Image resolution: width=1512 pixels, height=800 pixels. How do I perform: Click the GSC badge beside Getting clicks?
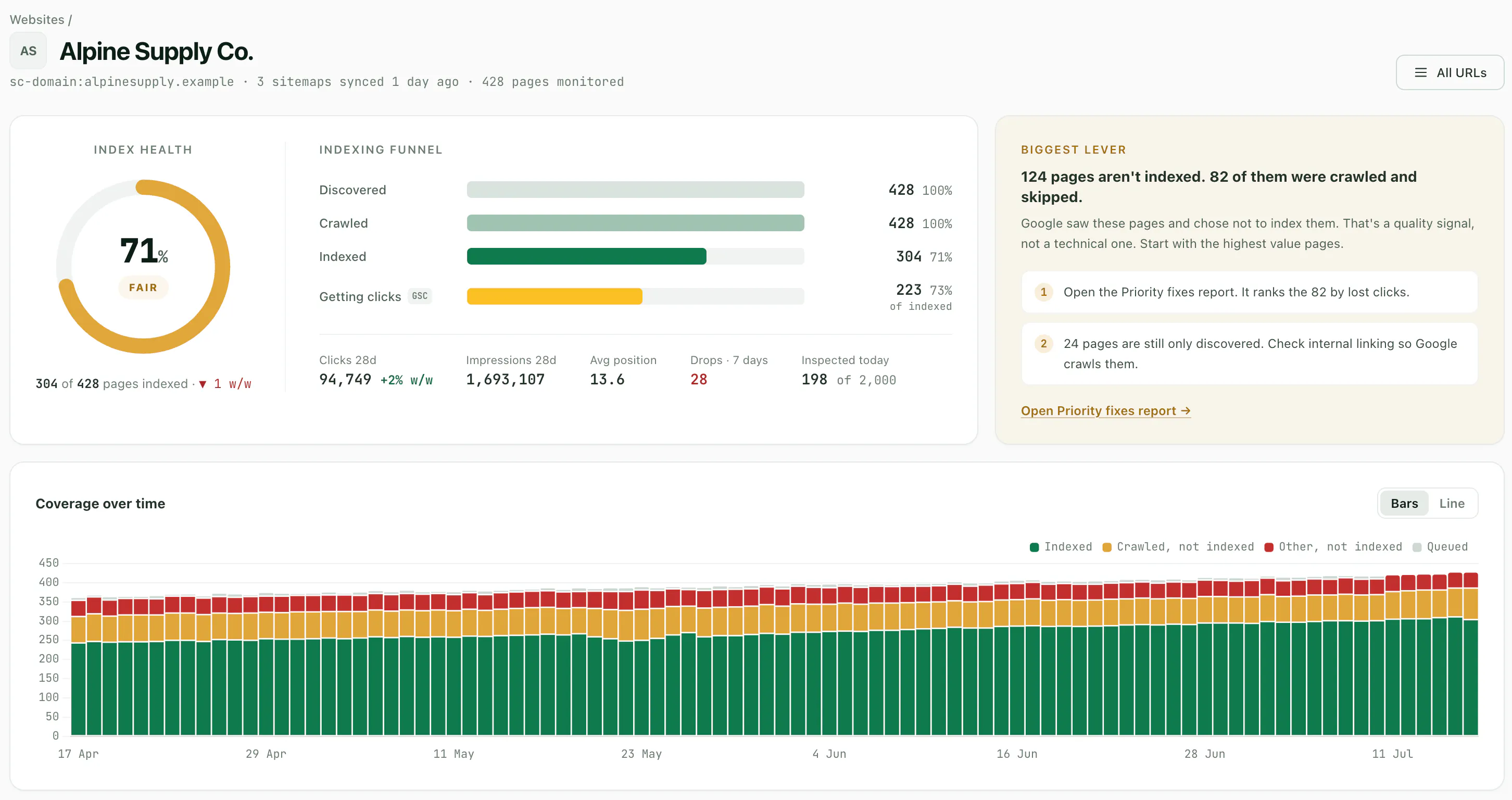coord(420,296)
